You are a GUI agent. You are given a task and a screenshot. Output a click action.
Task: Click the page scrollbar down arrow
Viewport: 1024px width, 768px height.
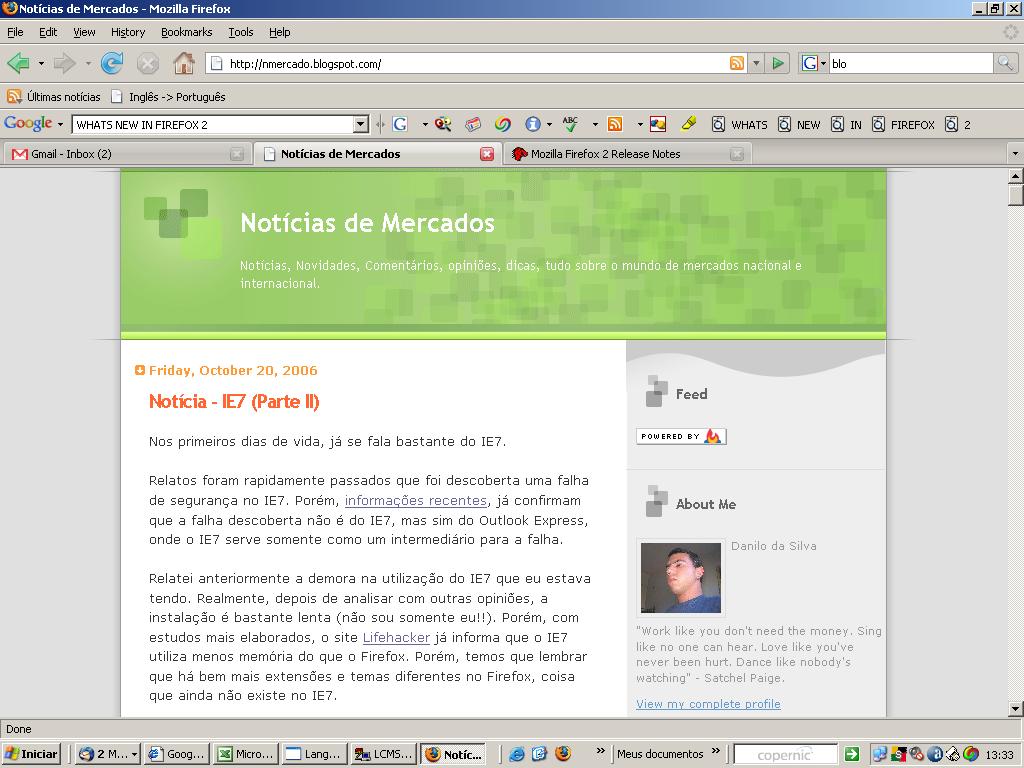(1016, 709)
